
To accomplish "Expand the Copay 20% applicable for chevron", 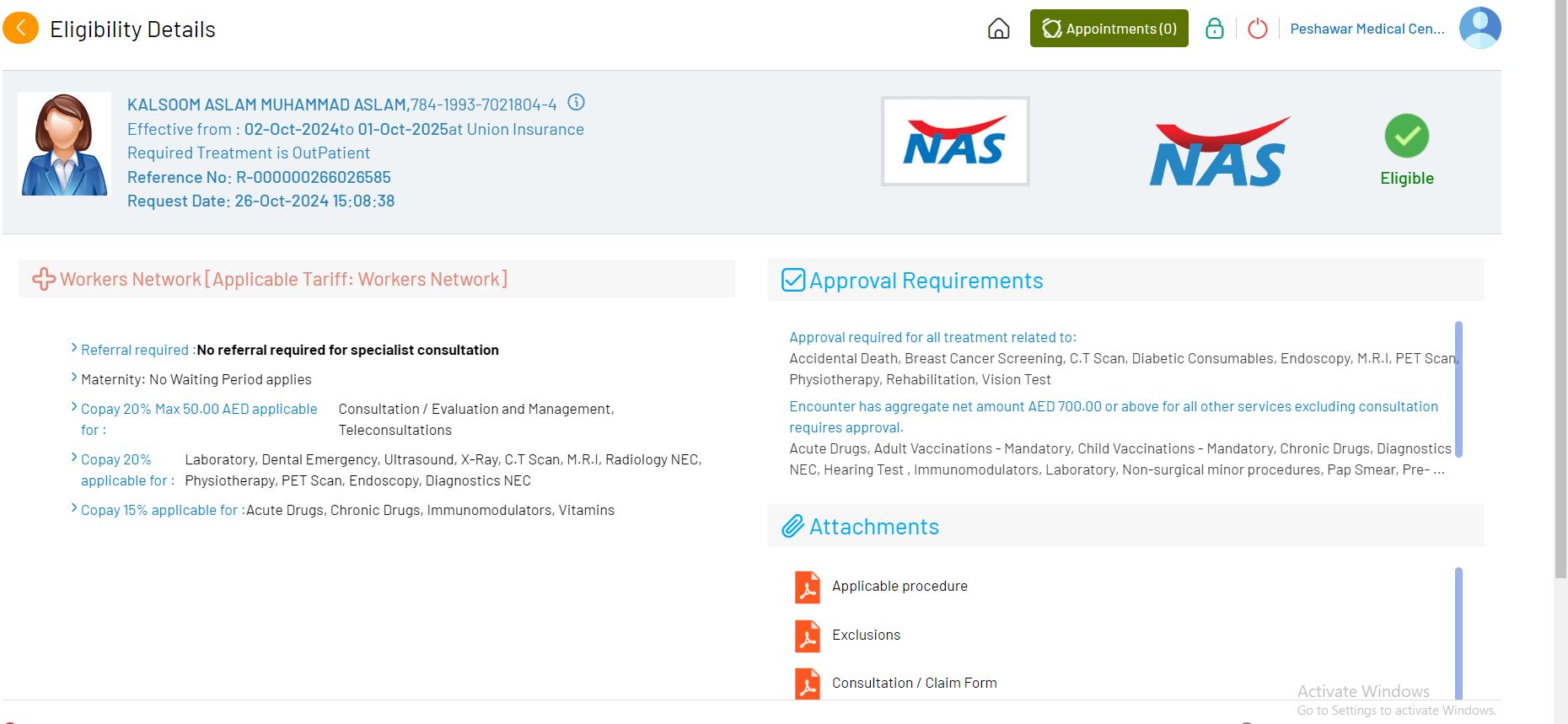I will pos(74,458).
